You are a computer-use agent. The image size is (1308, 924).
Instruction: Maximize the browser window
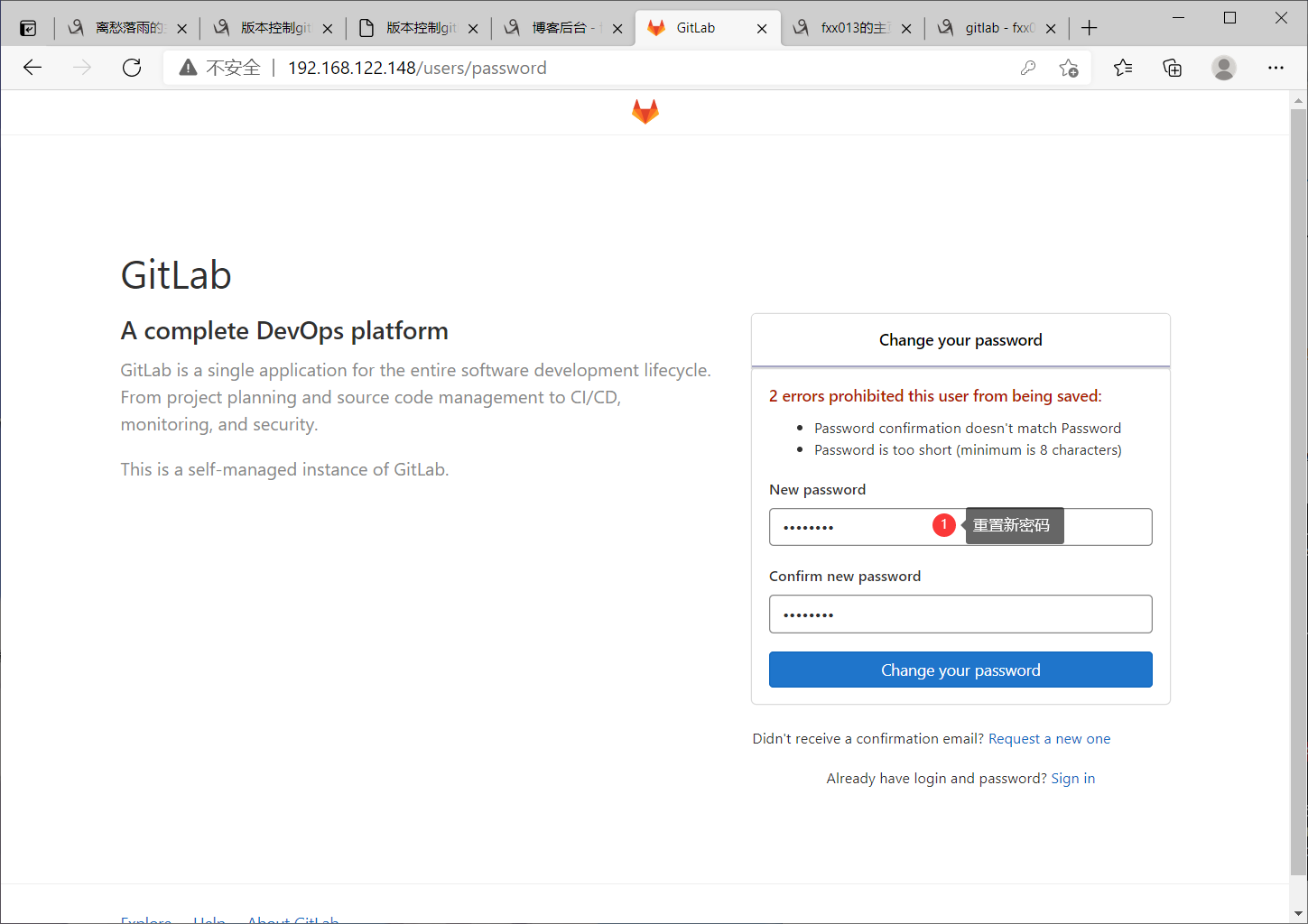point(1229,17)
